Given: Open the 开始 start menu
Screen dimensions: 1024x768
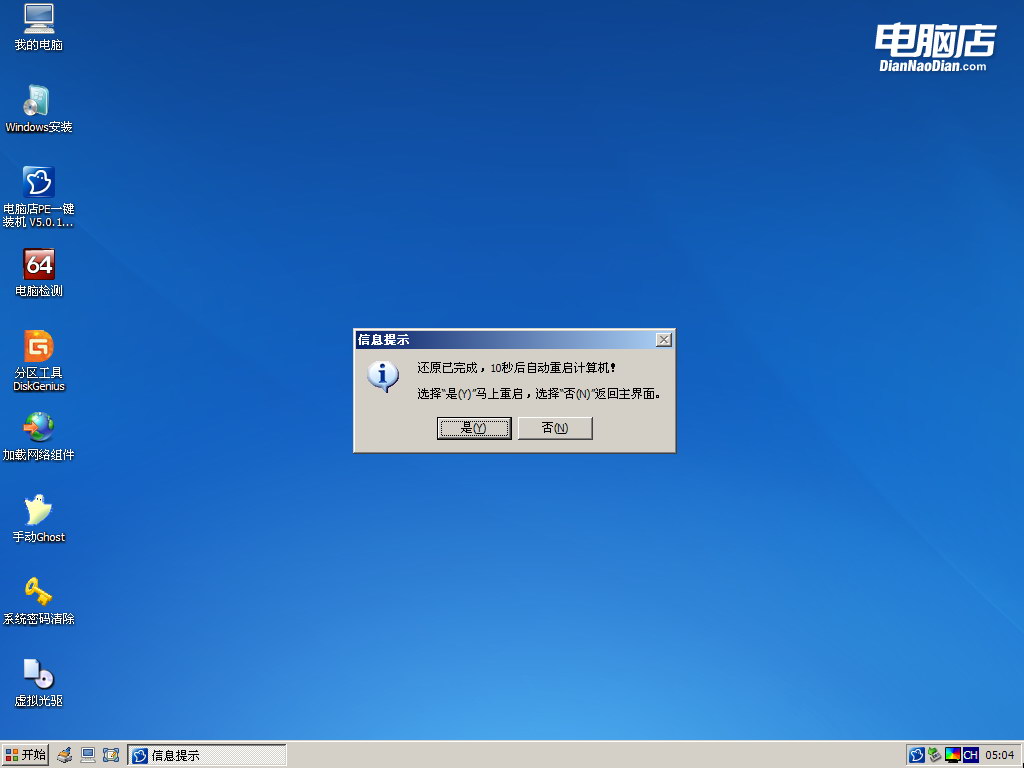Looking at the screenshot, I should tap(26, 755).
